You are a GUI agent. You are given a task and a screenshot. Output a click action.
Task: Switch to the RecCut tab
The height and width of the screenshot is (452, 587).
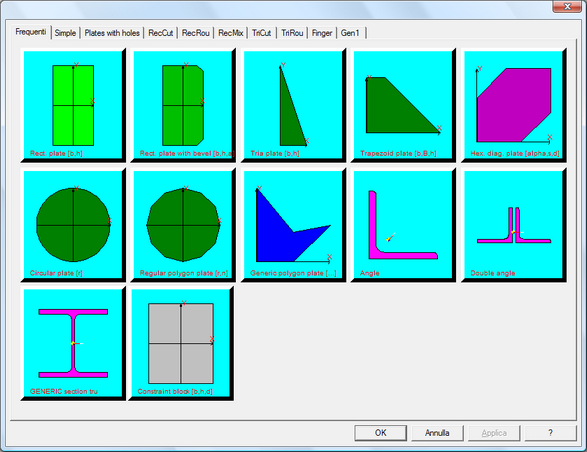161,33
